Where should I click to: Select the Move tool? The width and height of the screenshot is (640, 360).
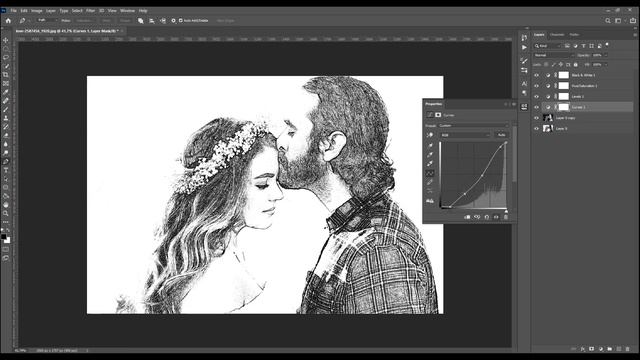pos(6,40)
